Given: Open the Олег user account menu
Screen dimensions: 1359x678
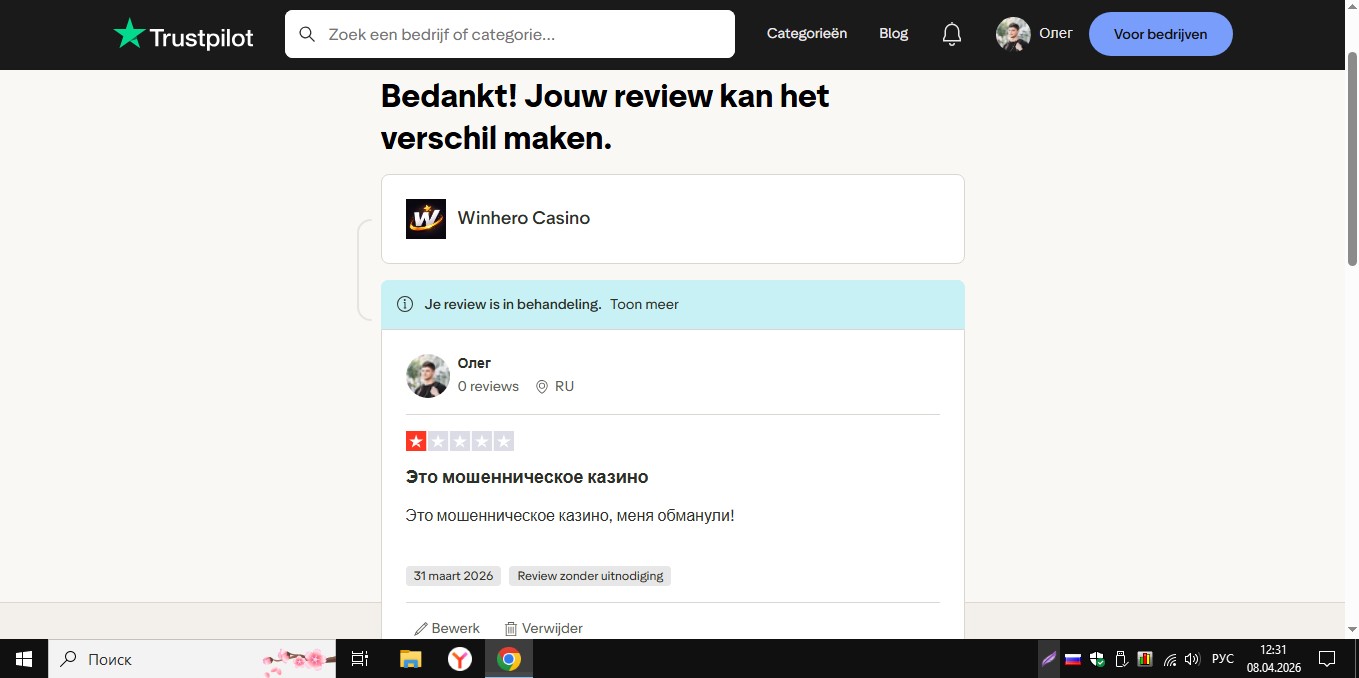Looking at the screenshot, I should pos(1034,34).
